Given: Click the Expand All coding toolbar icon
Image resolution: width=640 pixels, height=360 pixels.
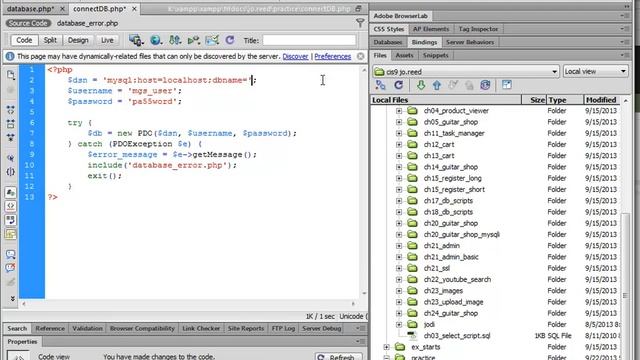Looking at the screenshot, I should coord(11,138).
